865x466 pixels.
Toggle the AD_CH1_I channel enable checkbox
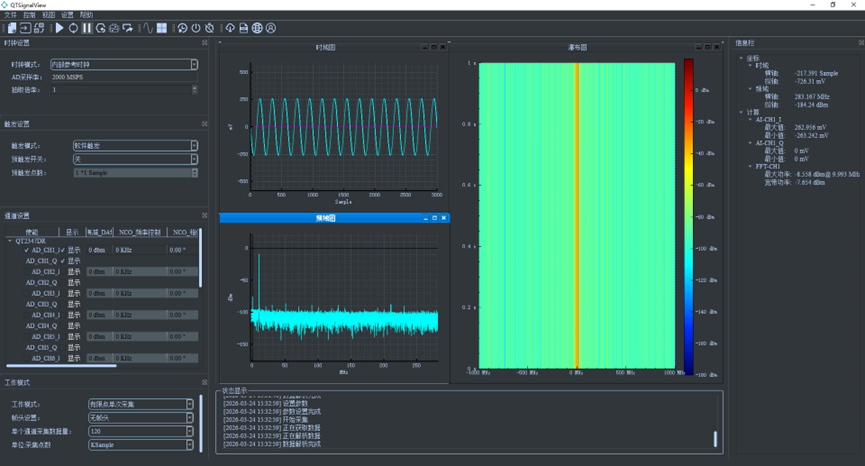(26, 250)
